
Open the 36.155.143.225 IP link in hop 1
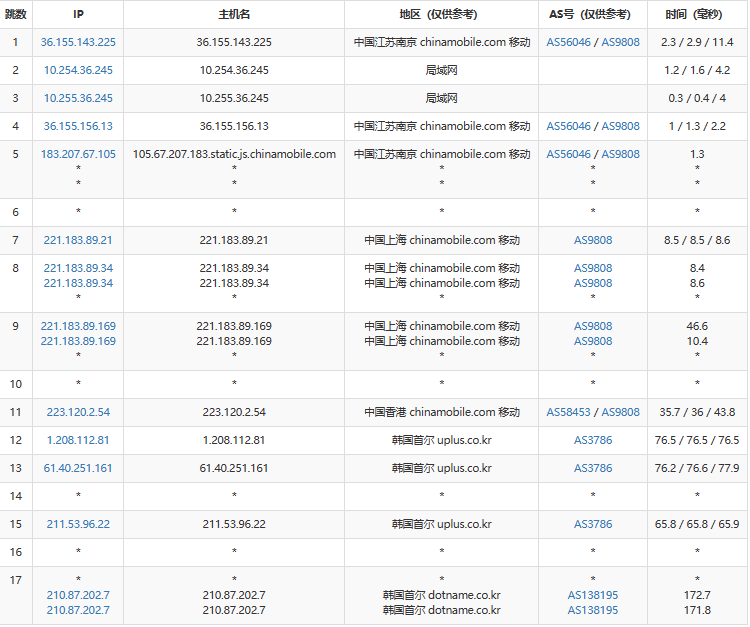[x=78, y=42]
